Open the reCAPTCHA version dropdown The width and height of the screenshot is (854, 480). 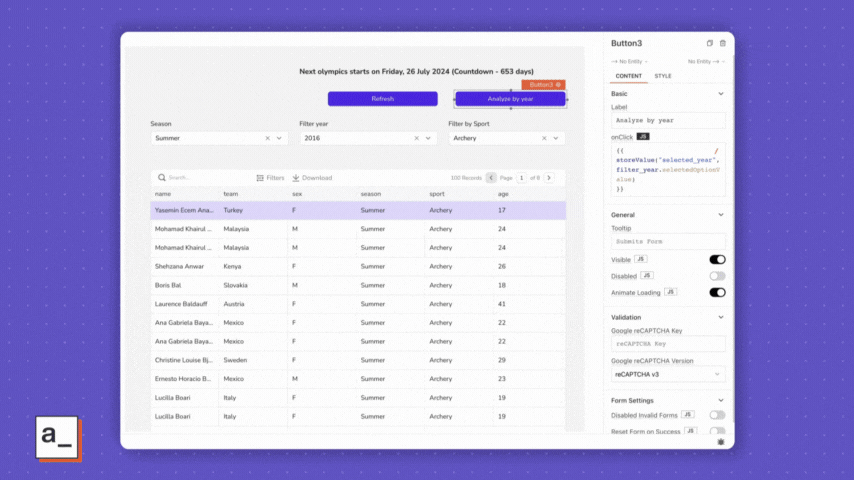(x=669, y=374)
